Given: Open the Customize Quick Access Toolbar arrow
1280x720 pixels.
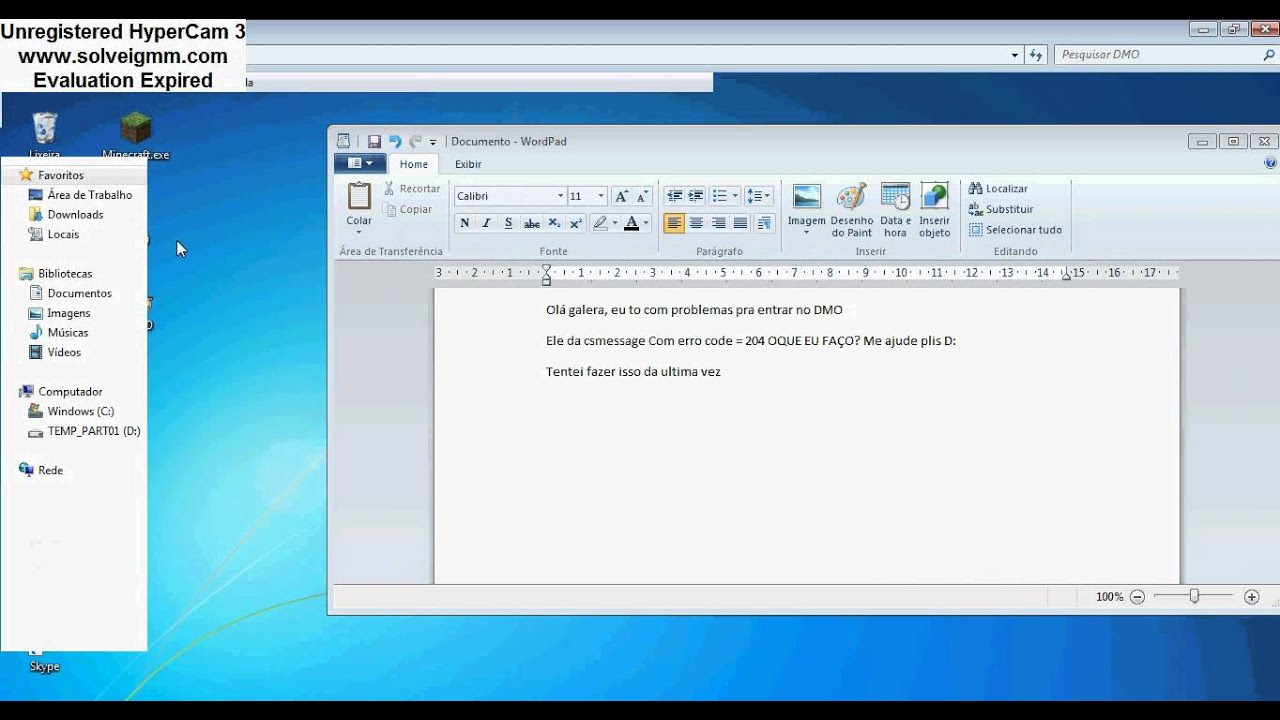Looking at the screenshot, I should [433, 142].
